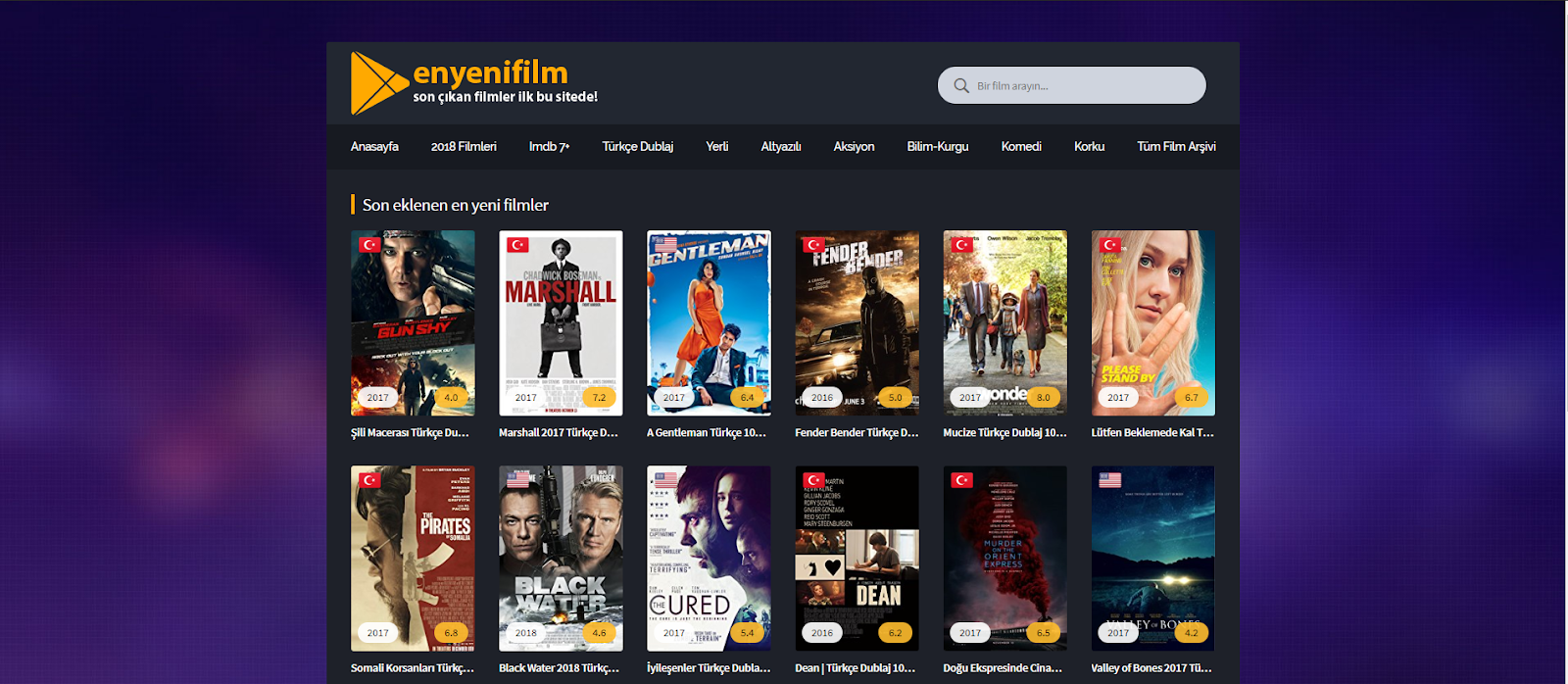Click US flag on Valley of Bones poster

tap(1109, 480)
